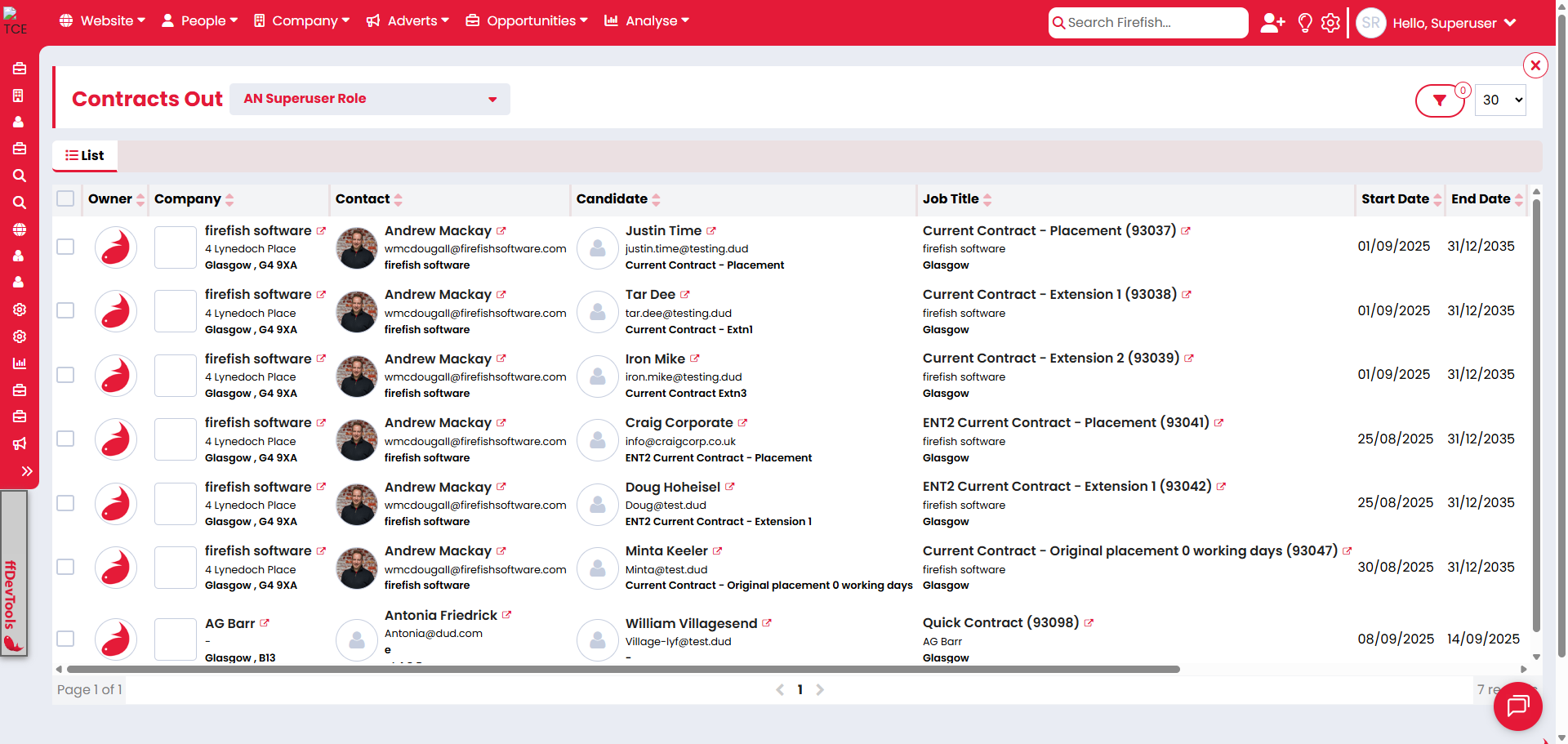This screenshot has height=744, width=1568.
Task: Tick the checkbox for Doug Hoheisel row
Action: coord(65,503)
